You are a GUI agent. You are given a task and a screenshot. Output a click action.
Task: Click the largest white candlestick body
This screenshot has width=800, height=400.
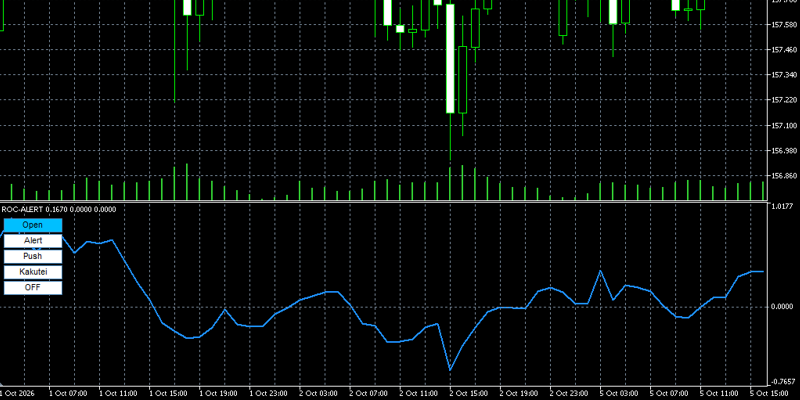click(x=450, y=58)
